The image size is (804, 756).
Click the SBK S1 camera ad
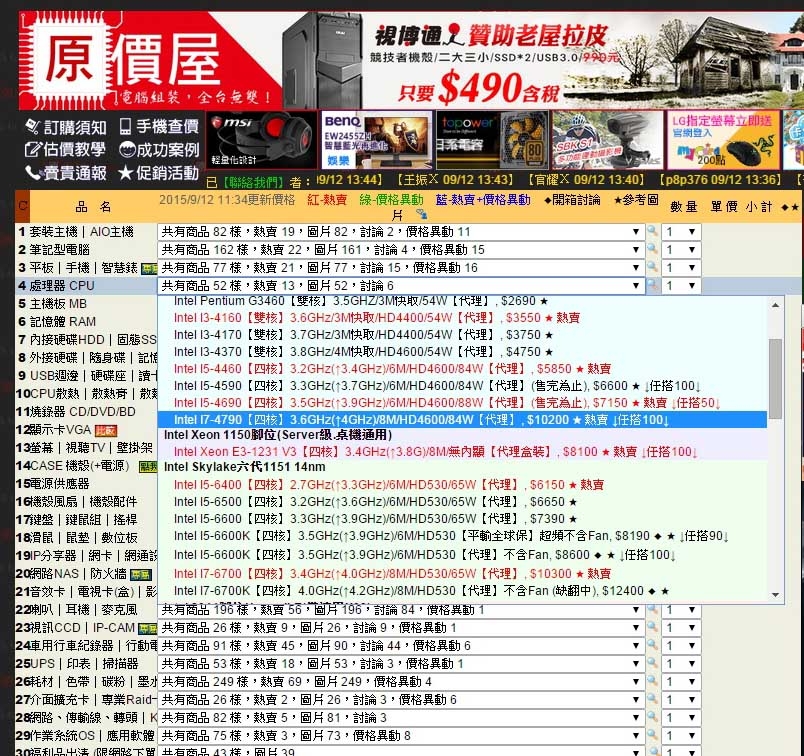608,140
